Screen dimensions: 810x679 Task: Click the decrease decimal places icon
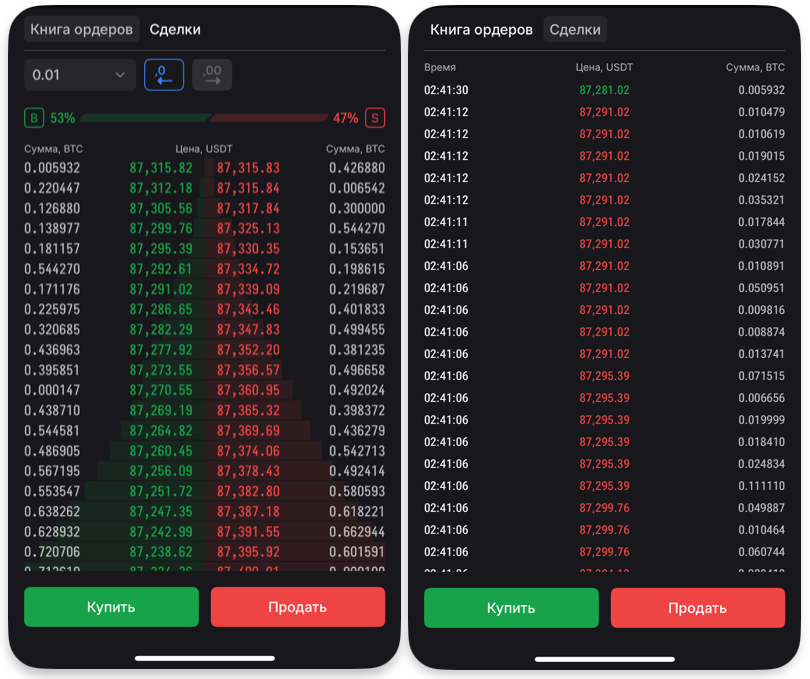tap(164, 75)
